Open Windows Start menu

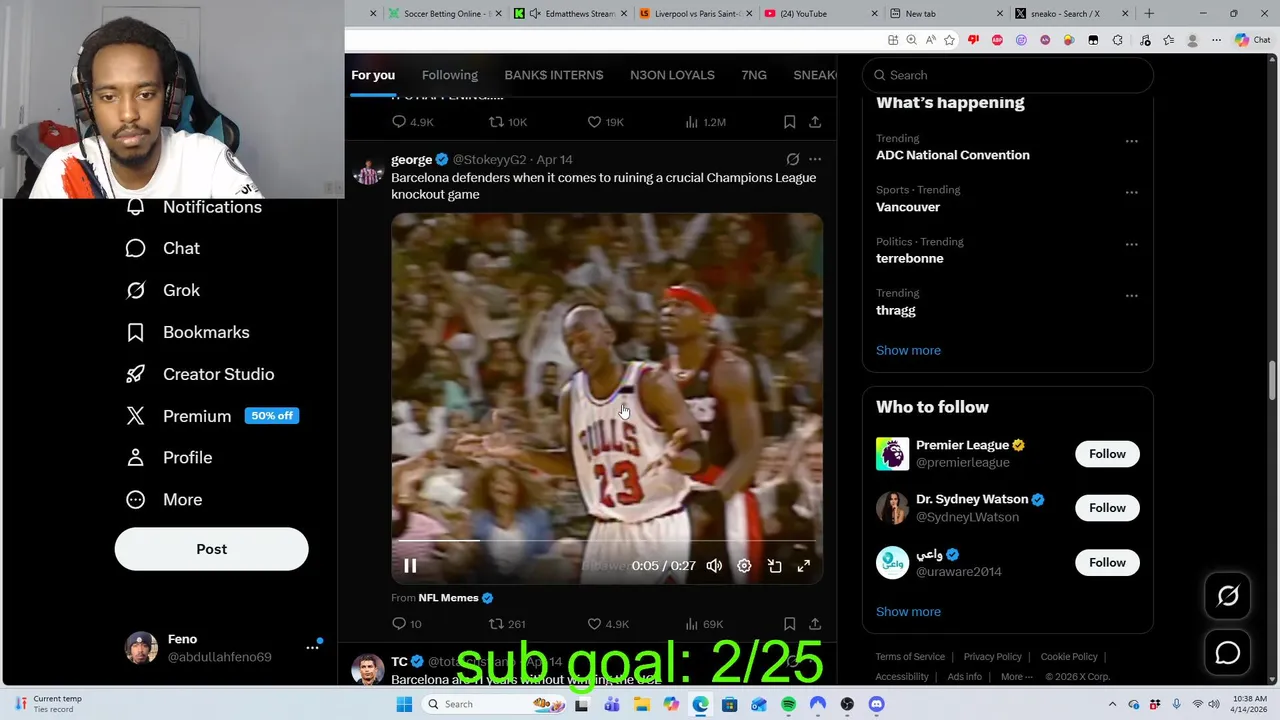(x=404, y=704)
